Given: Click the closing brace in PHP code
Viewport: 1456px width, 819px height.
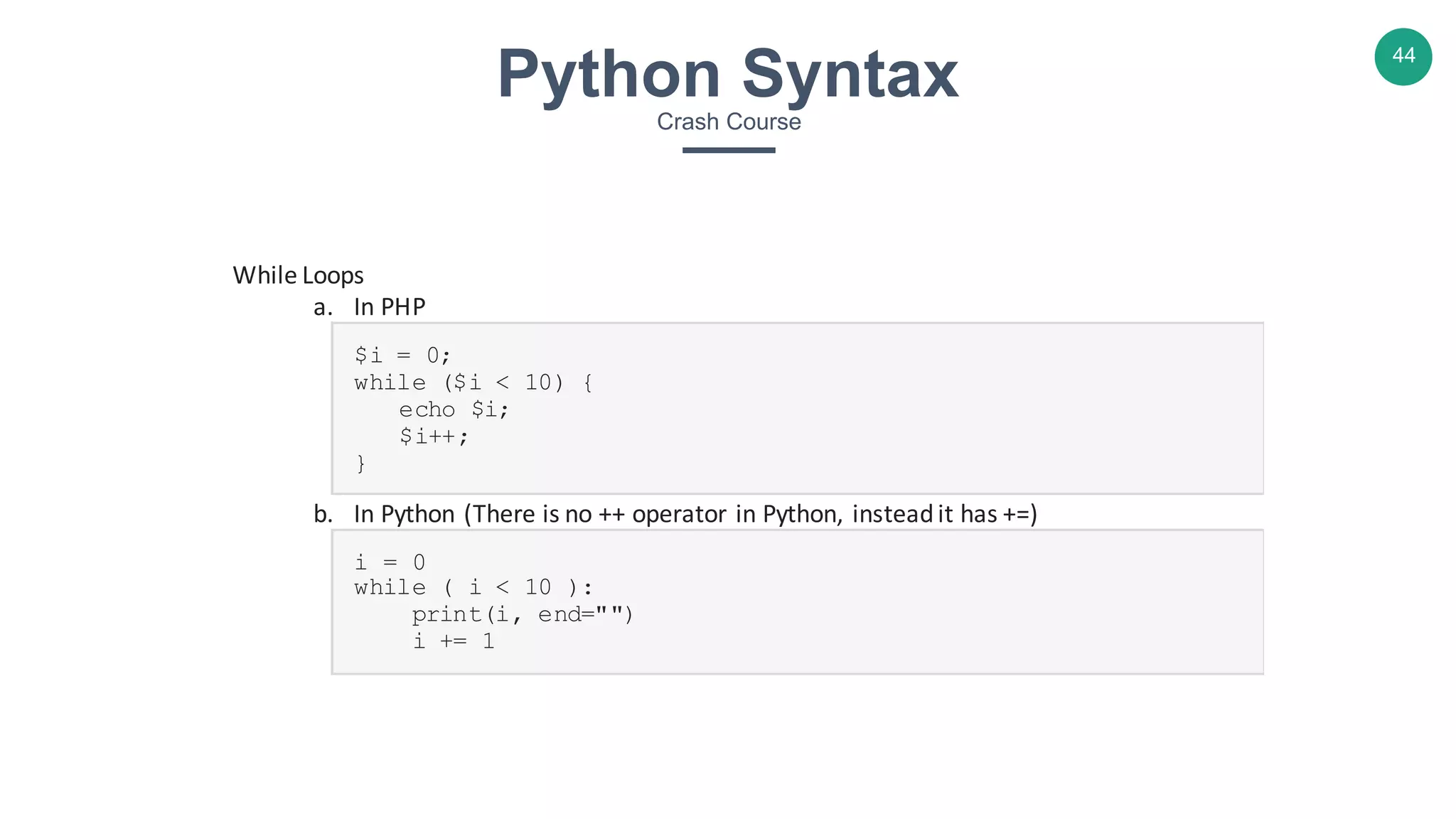Looking at the screenshot, I should 361,464.
